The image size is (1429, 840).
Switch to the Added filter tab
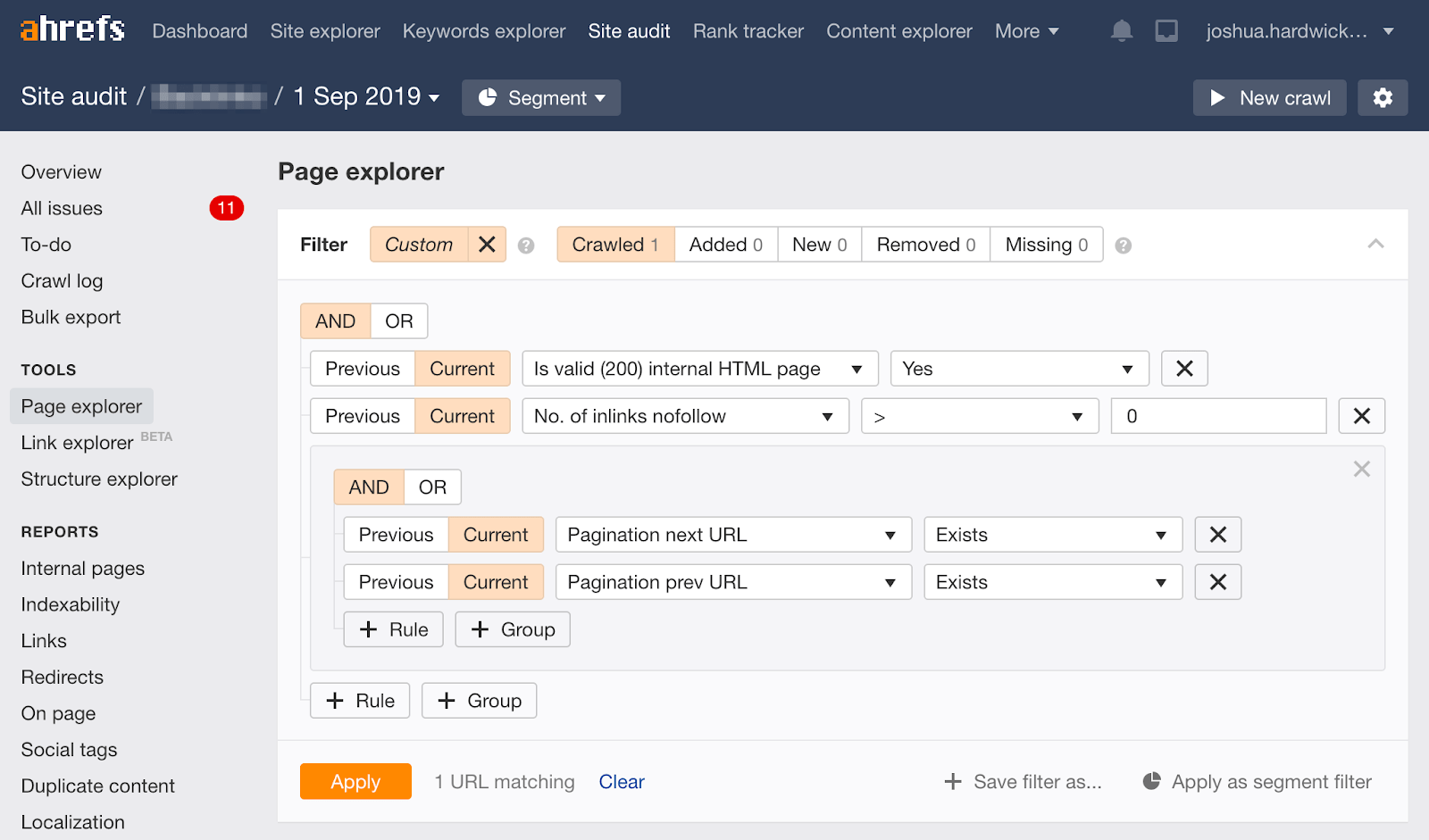click(724, 244)
